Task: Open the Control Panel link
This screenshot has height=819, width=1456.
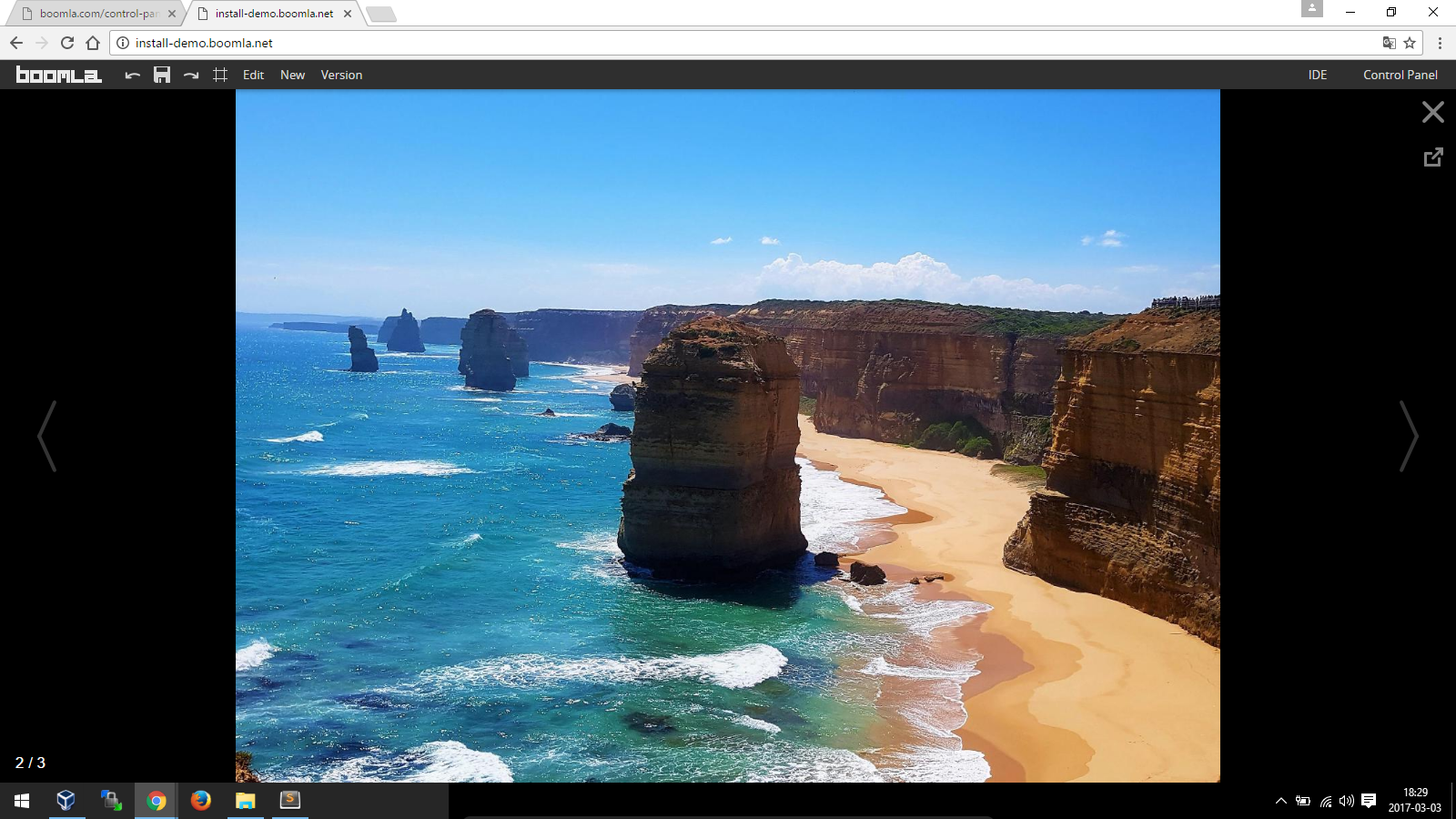Action: click(x=1400, y=75)
